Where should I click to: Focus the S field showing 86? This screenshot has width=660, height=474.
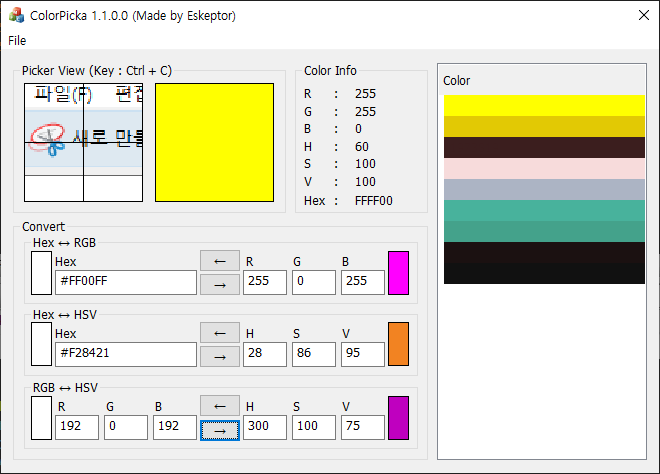click(x=314, y=354)
